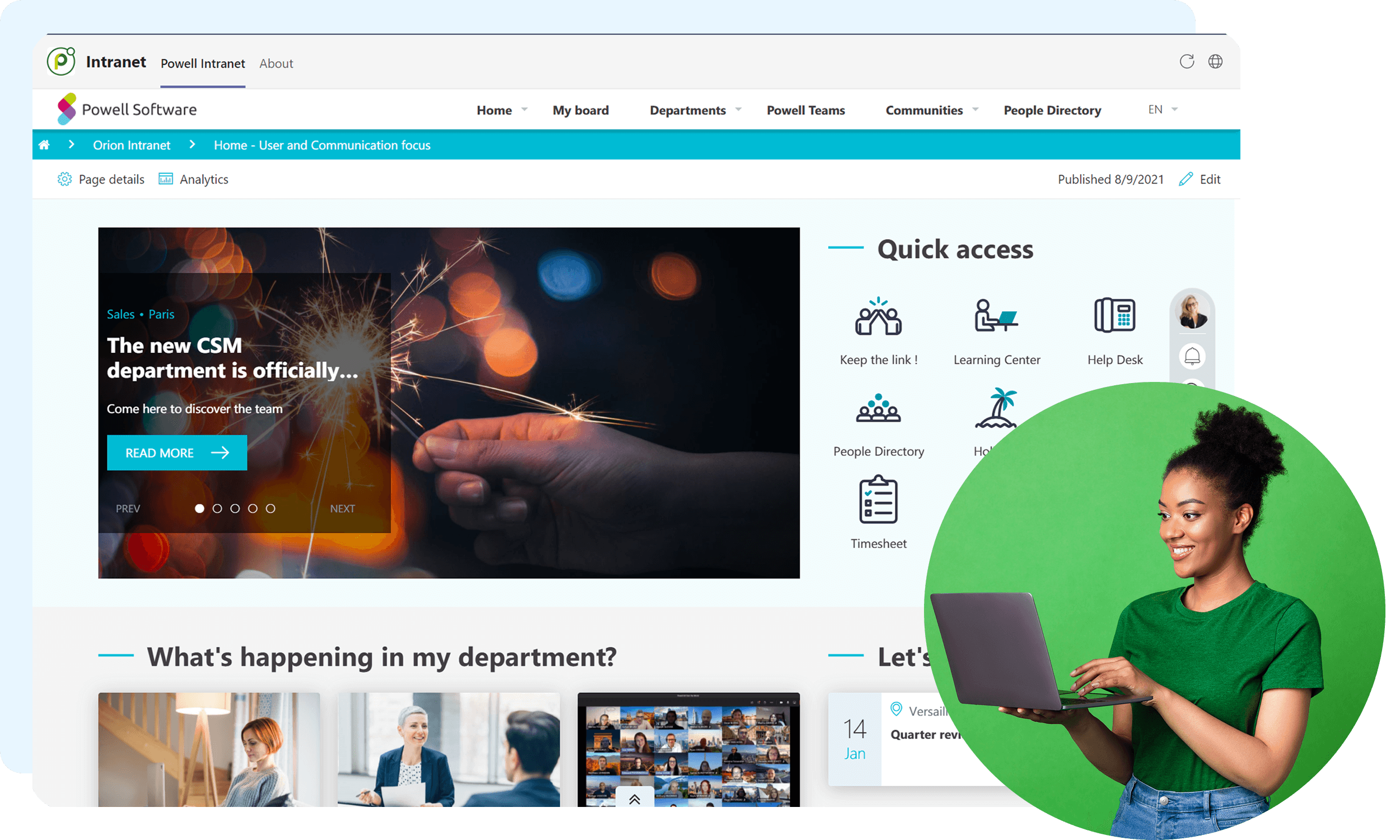The width and height of the screenshot is (1400, 840).
Task: Open the Help Desk phone icon
Action: [x=1114, y=315]
